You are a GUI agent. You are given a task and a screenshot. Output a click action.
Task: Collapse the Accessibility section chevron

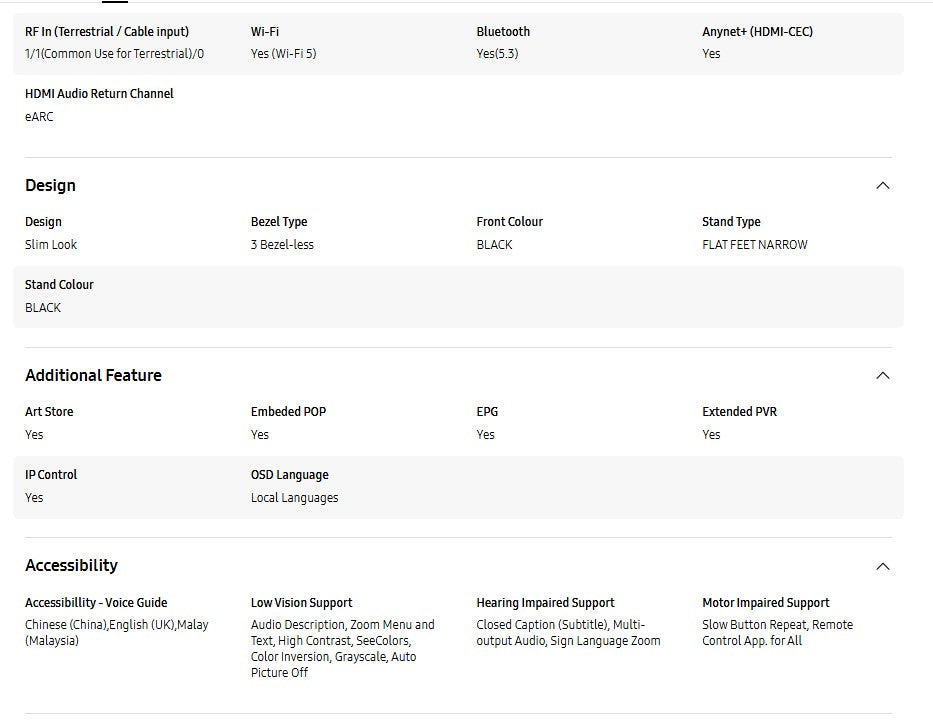coord(882,566)
